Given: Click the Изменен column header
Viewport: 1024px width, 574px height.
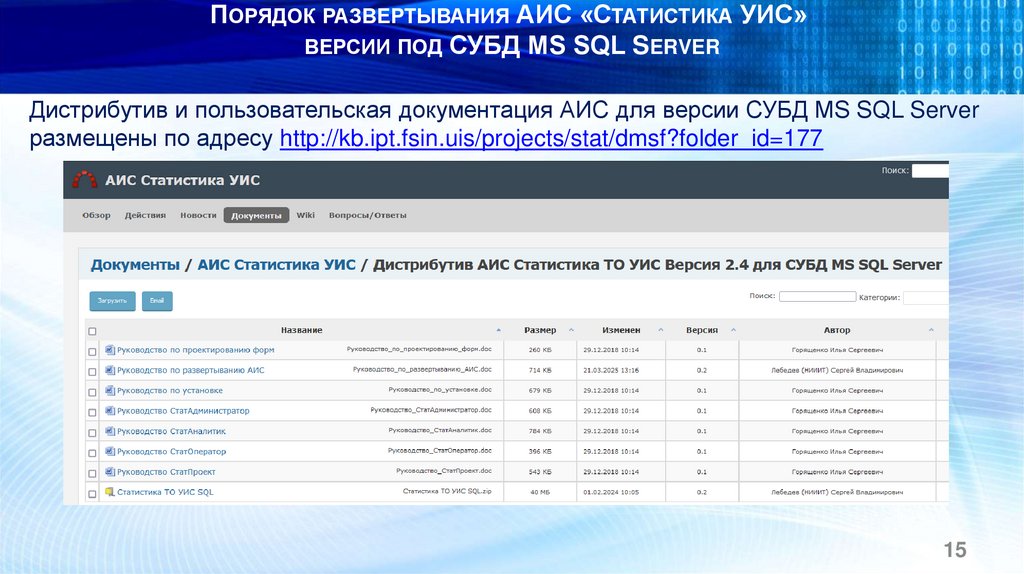Looking at the screenshot, I should (621, 330).
